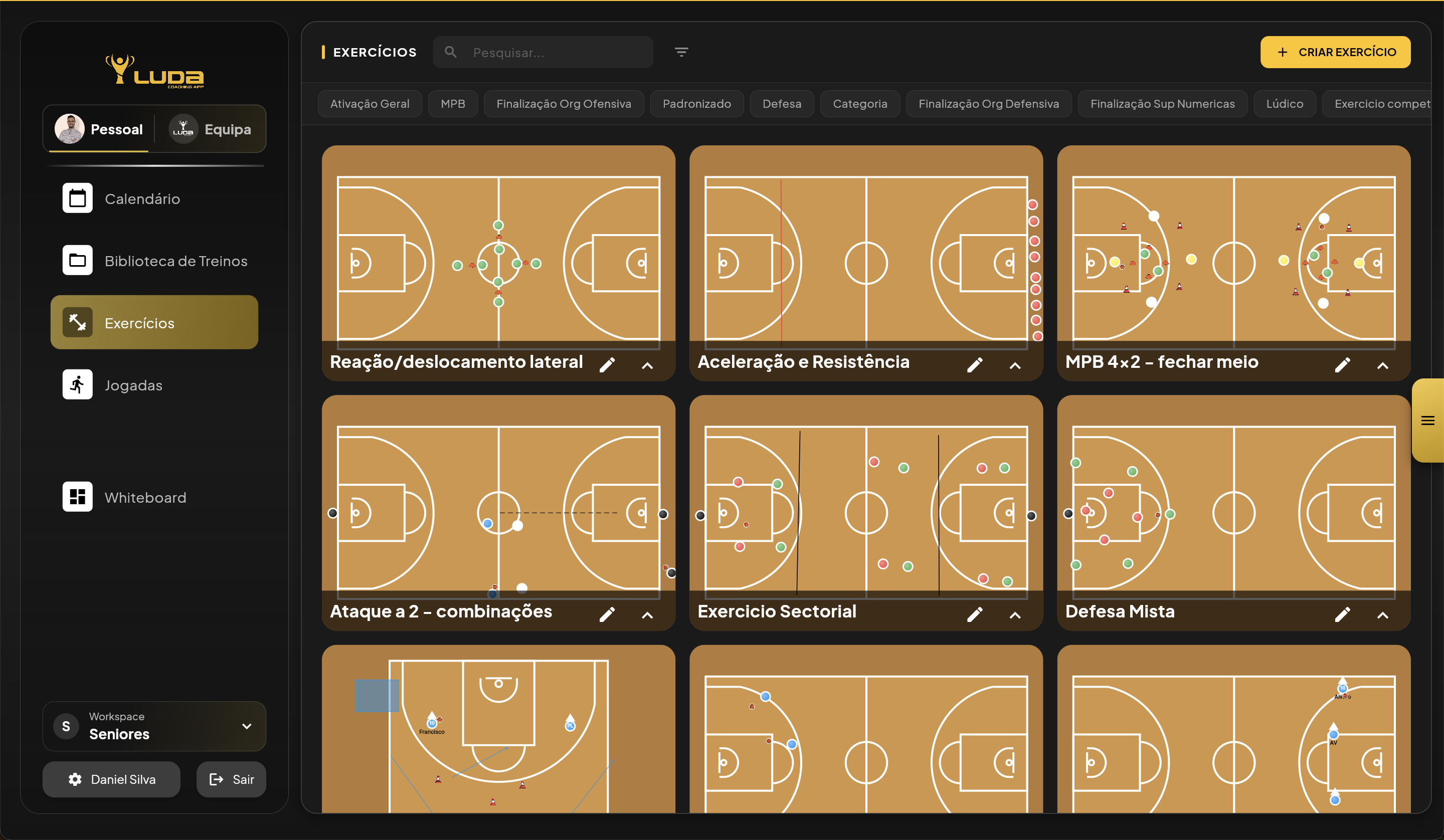Select the Pessoal tab
This screenshot has width=1444, height=840.
(98, 129)
